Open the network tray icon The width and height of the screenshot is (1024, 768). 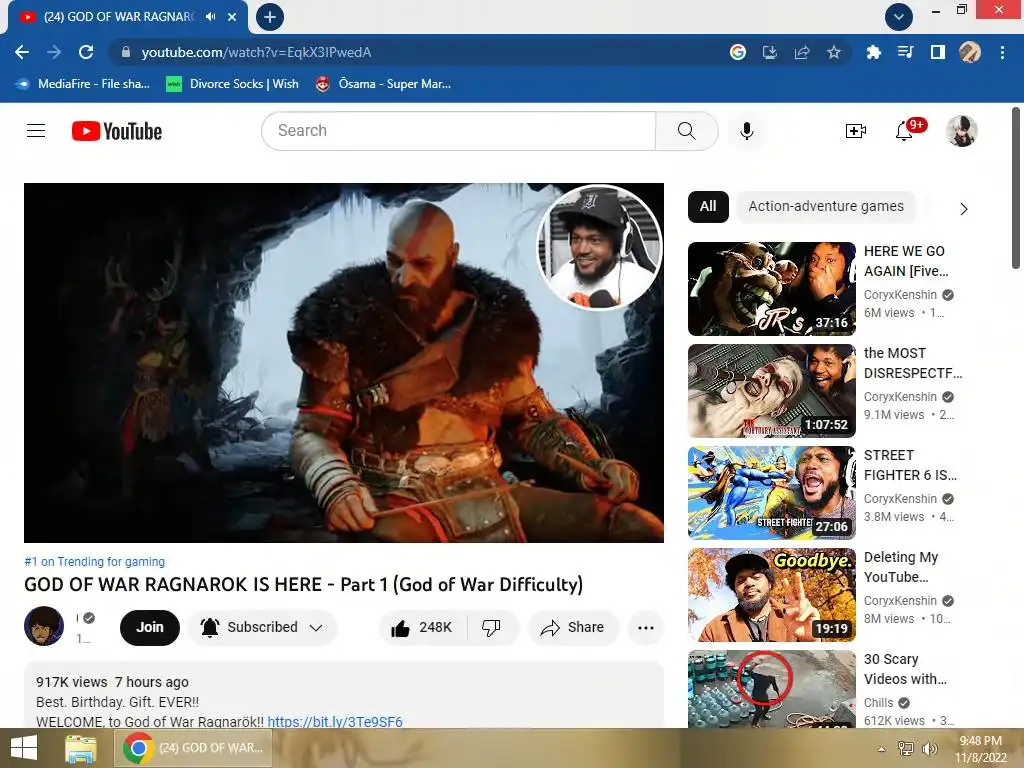click(x=906, y=749)
